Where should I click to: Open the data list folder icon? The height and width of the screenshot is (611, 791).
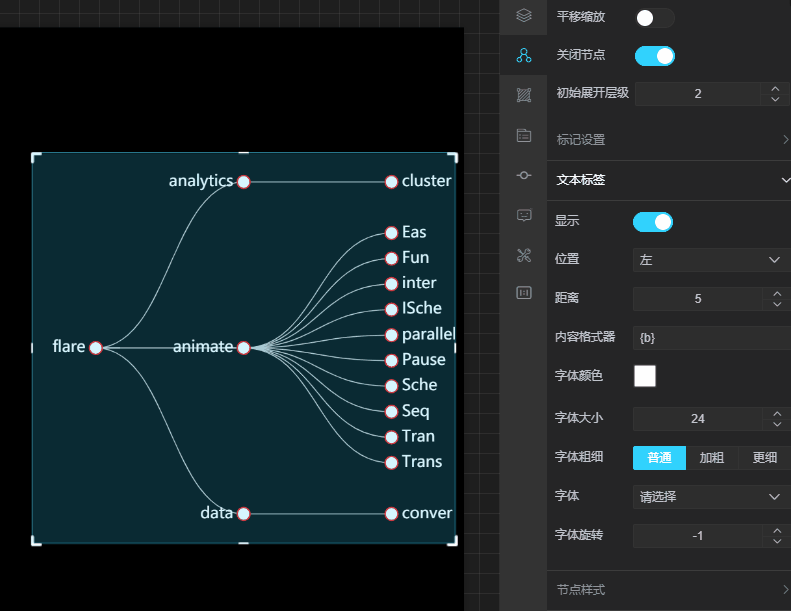pyautogui.click(x=524, y=135)
